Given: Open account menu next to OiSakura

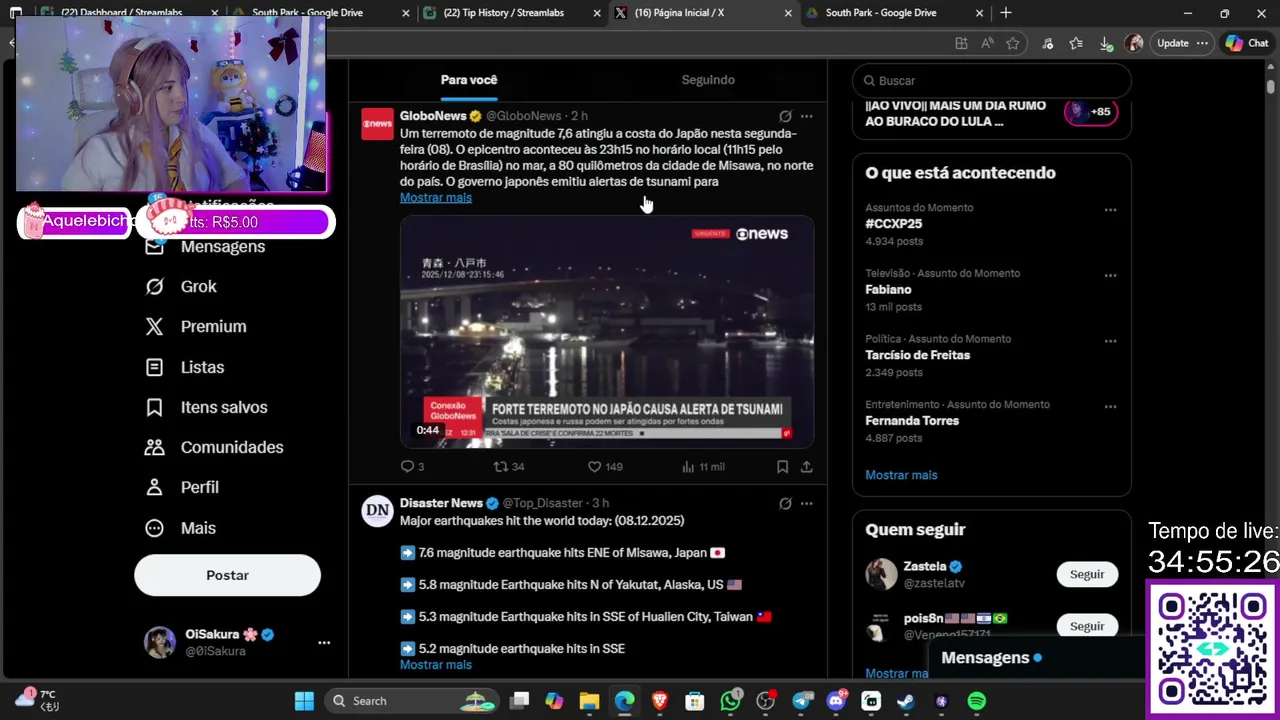Looking at the screenshot, I should (x=324, y=643).
